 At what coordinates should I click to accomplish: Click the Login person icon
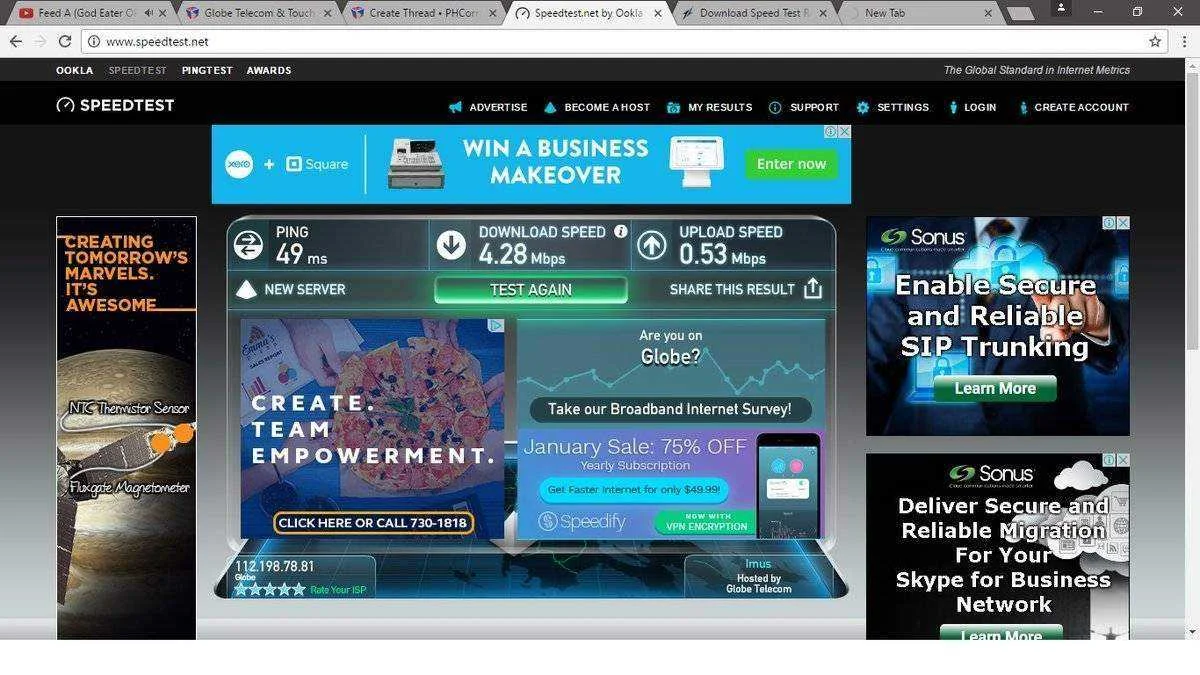point(953,107)
